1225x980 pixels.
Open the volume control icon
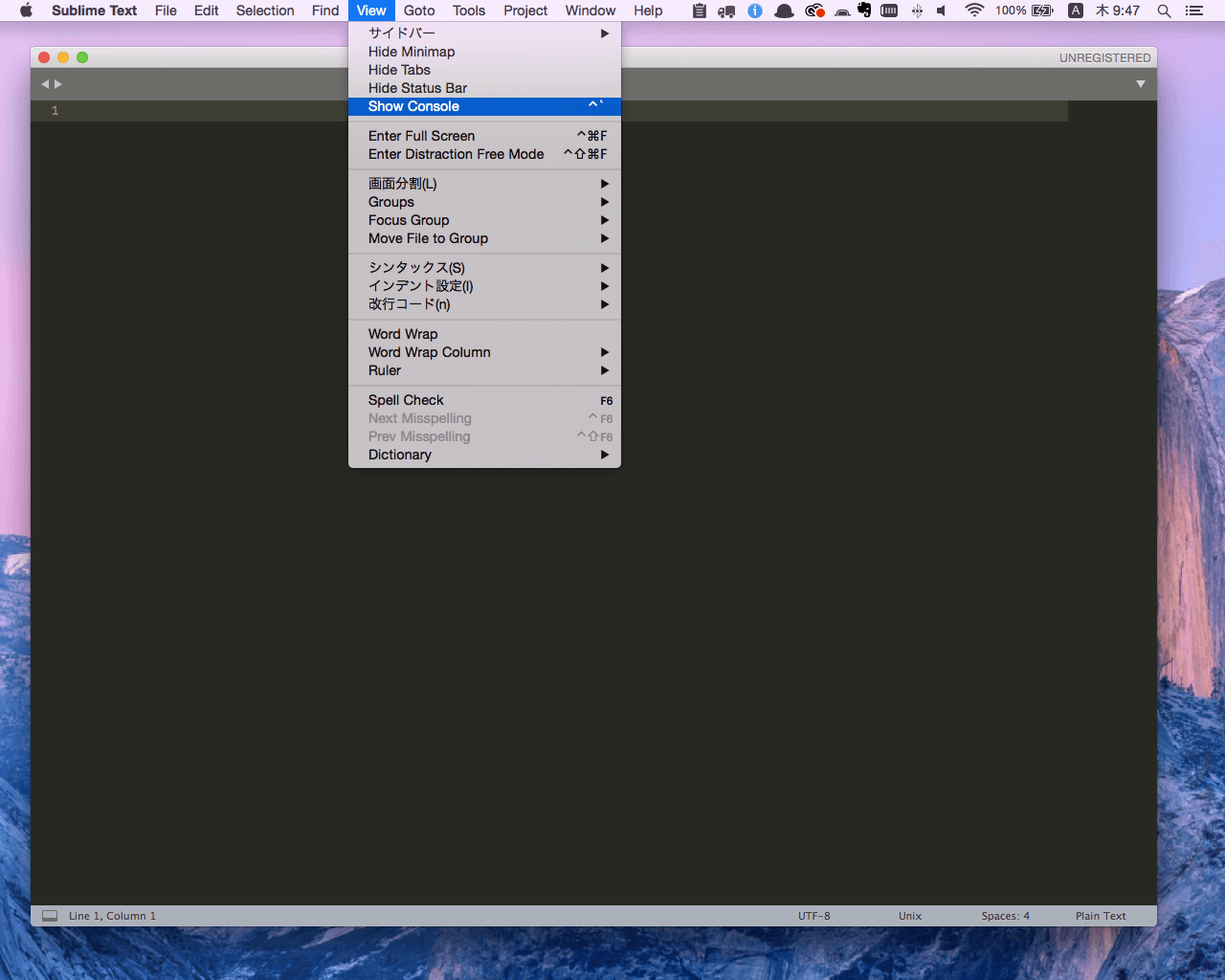(942, 11)
